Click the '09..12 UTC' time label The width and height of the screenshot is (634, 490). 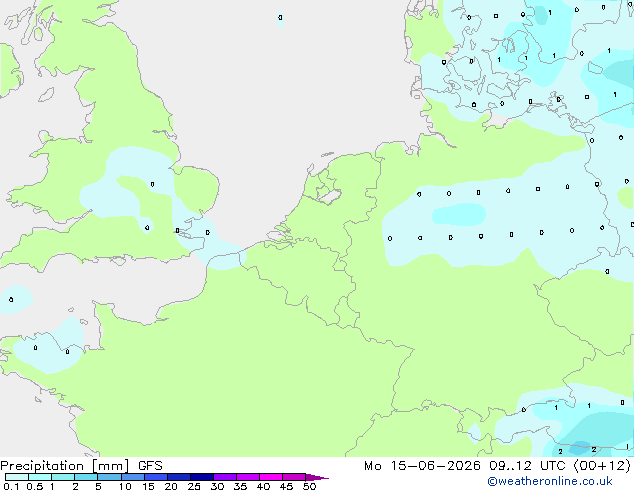coord(527,466)
